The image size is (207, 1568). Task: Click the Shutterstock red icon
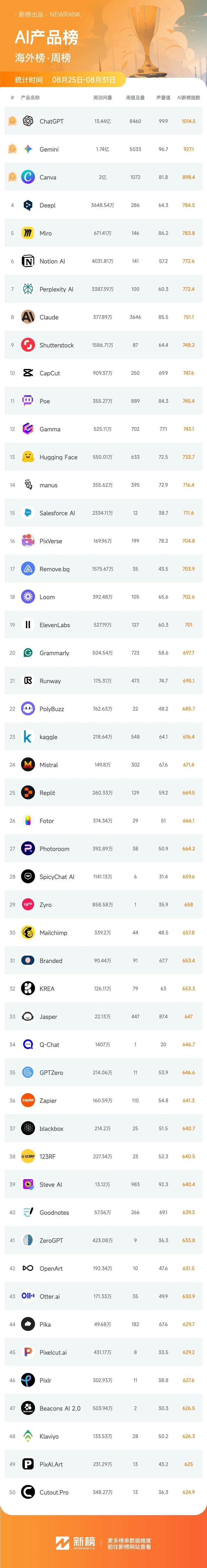pos(28,345)
